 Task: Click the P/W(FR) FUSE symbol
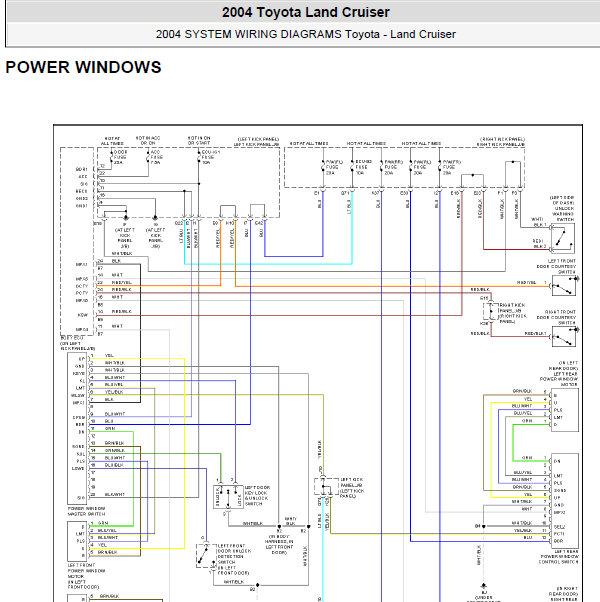coord(440,167)
